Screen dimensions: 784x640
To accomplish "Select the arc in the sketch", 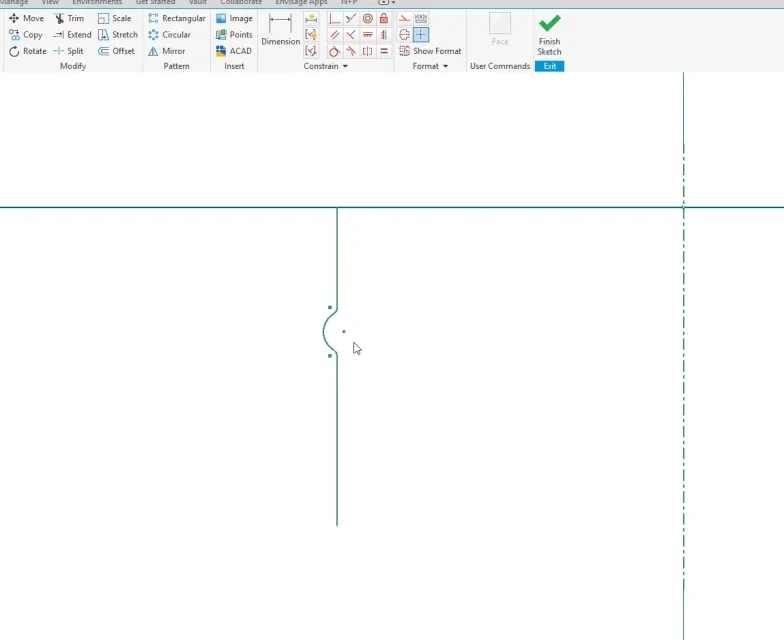I will click(x=324, y=332).
